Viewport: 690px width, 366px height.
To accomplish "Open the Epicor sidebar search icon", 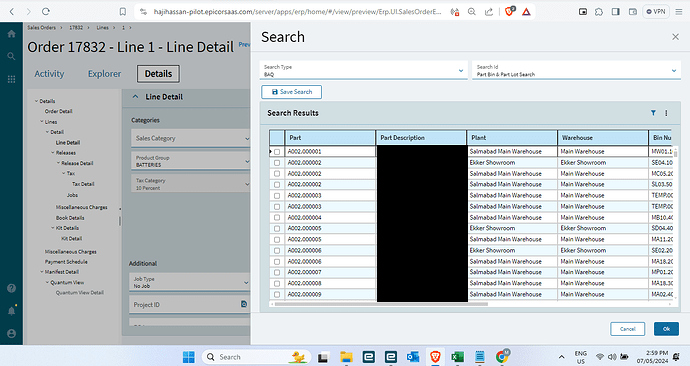I will (x=11, y=56).
